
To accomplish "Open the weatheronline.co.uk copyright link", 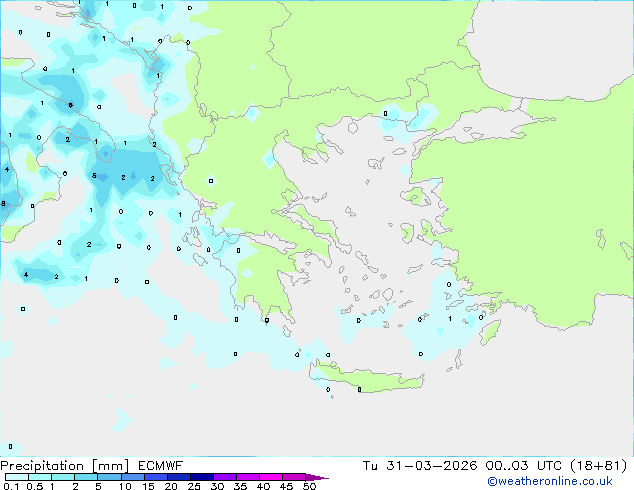I will click(550, 481).
